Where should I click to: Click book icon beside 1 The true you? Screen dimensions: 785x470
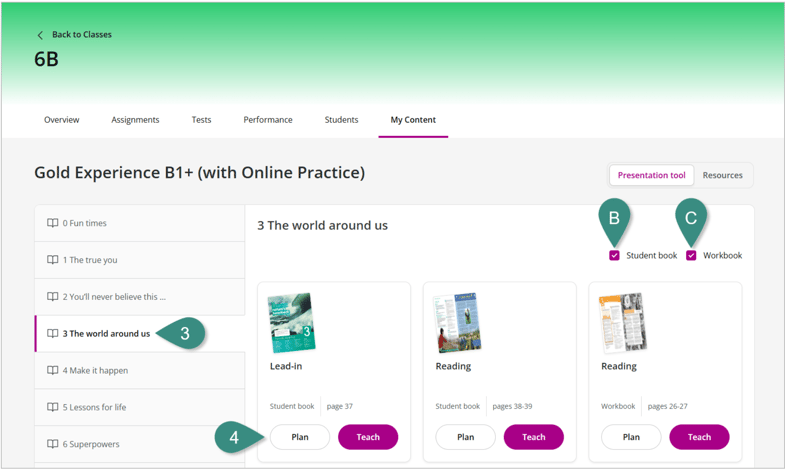pos(53,260)
